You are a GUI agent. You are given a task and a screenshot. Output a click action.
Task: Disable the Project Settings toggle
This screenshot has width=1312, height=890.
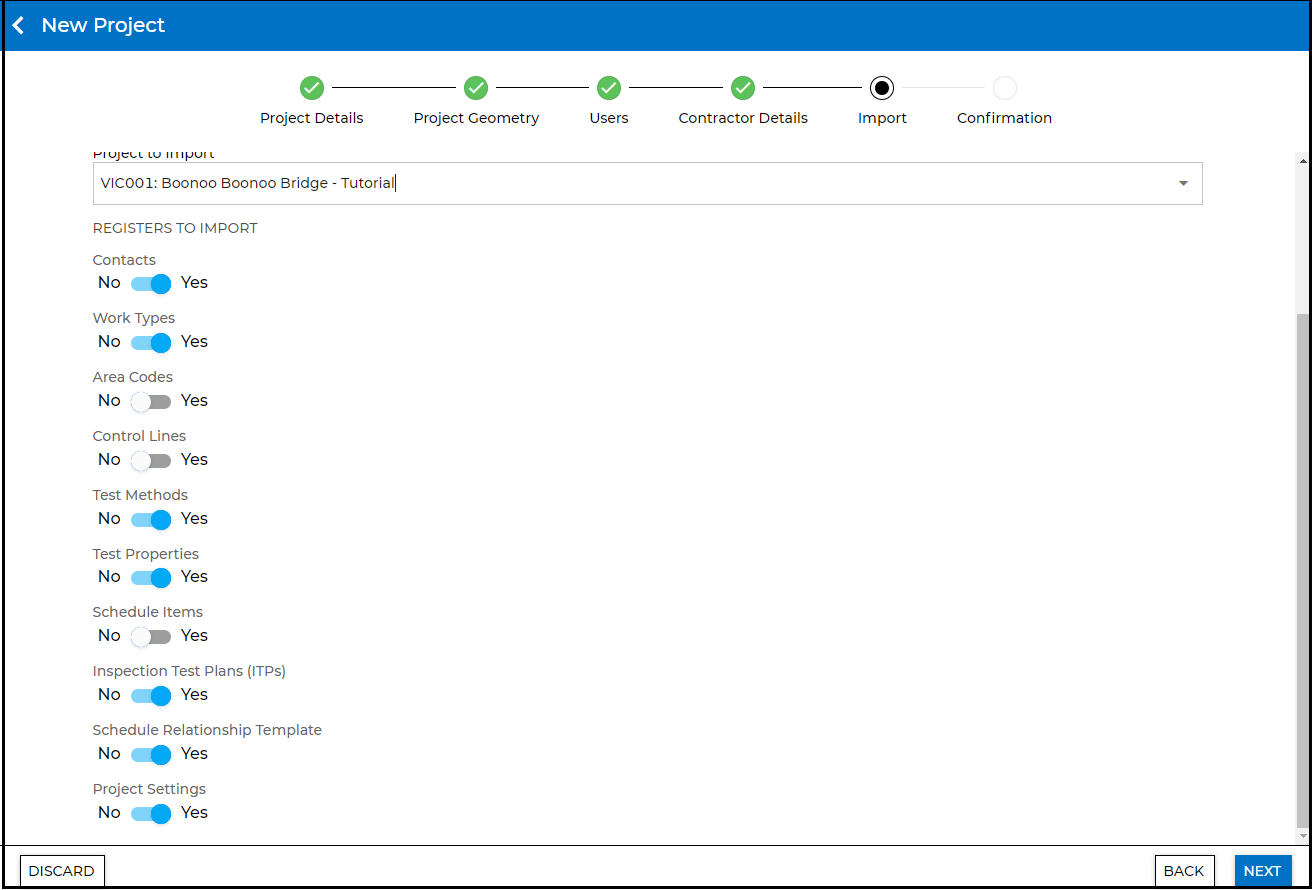point(152,814)
